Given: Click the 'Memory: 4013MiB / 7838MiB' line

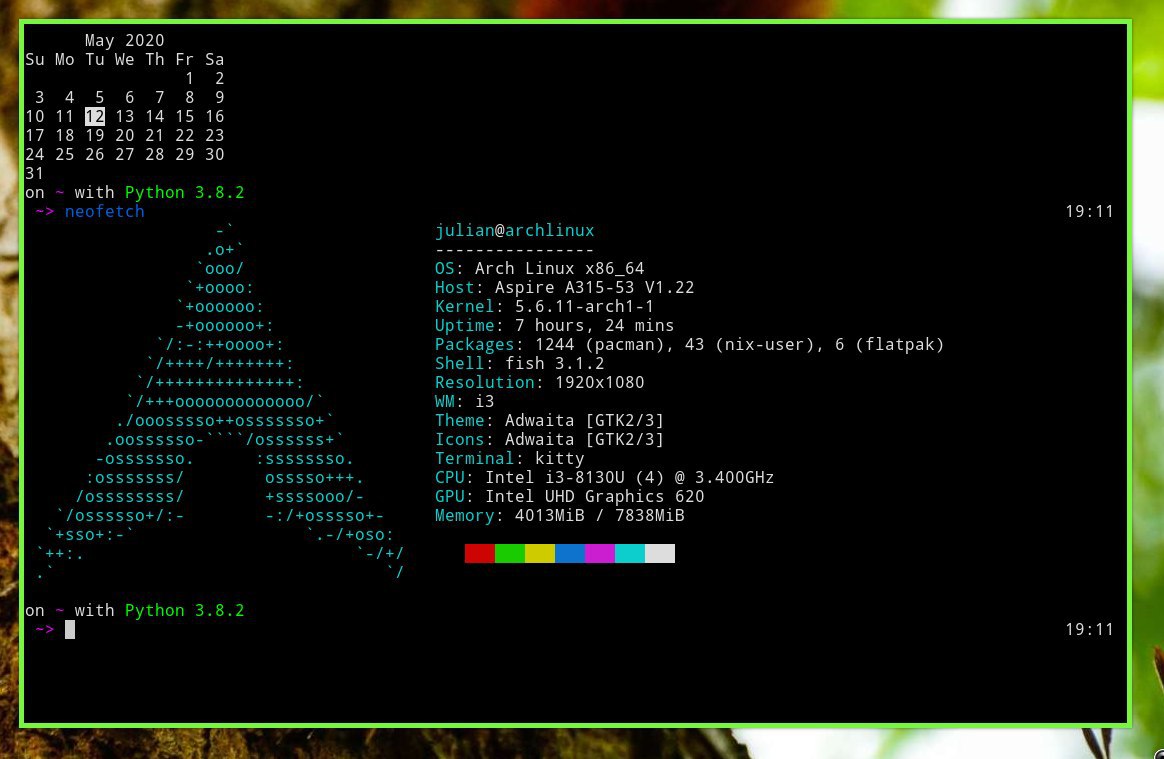Looking at the screenshot, I should (560, 515).
